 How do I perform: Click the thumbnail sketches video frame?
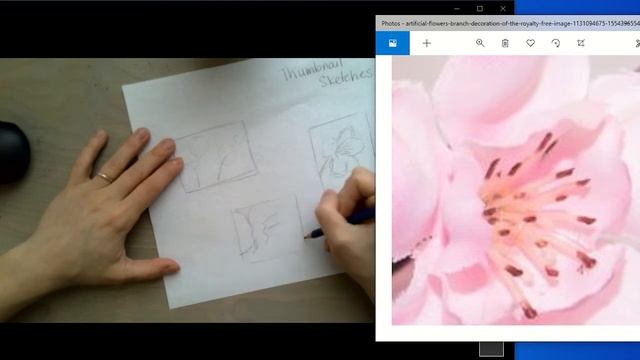[x=187, y=190]
